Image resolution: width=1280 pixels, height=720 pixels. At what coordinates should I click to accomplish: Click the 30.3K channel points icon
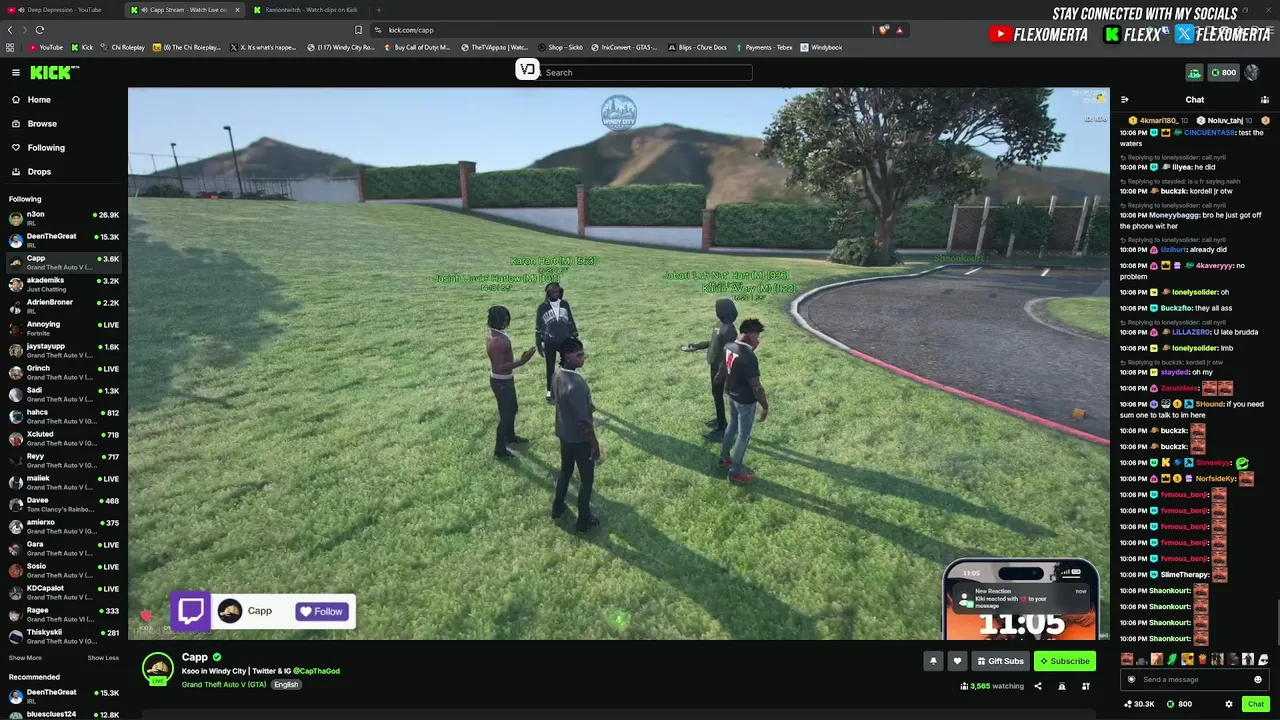(x=1139, y=704)
